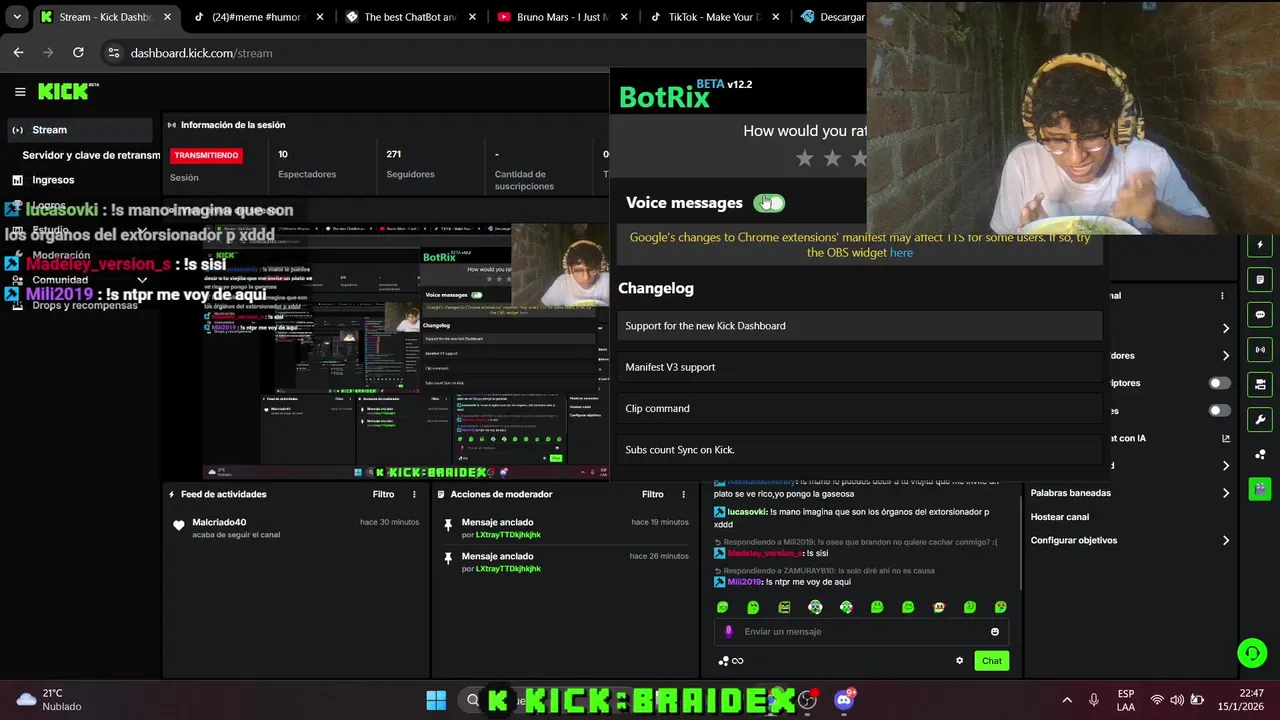Open the weather widget on taskbar

click(x=48, y=700)
